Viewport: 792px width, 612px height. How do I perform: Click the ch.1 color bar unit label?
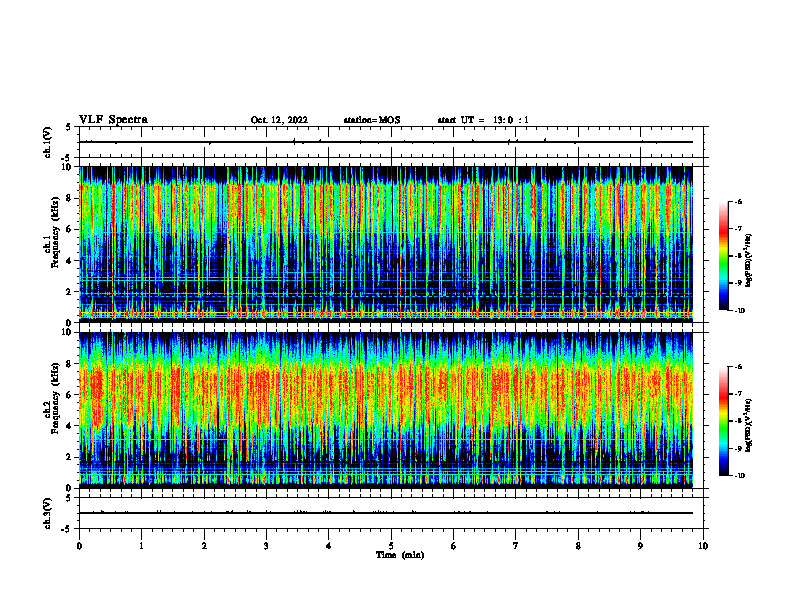749,260
